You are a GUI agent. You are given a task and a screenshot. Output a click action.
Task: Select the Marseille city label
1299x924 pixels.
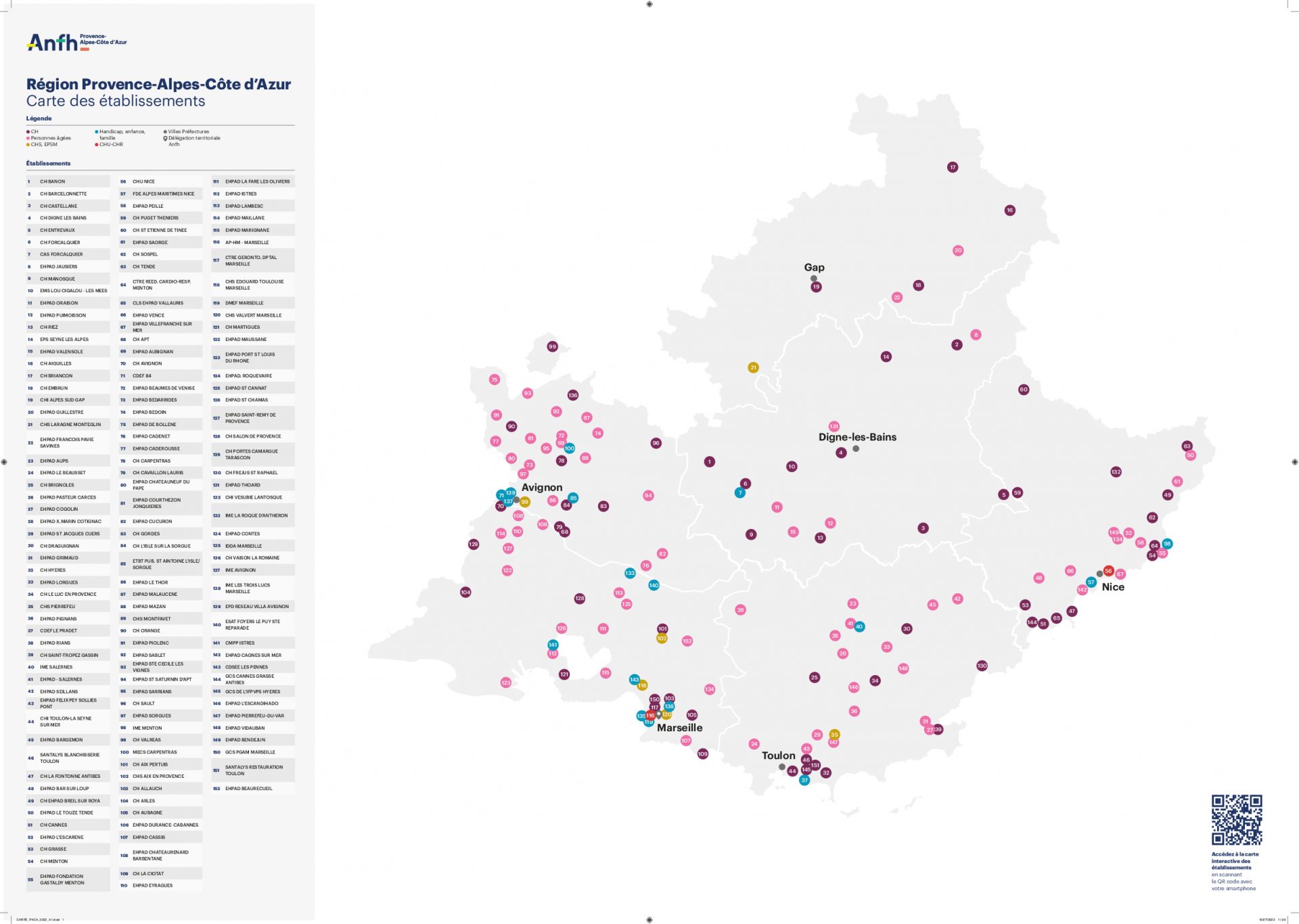[x=679, y=728]
